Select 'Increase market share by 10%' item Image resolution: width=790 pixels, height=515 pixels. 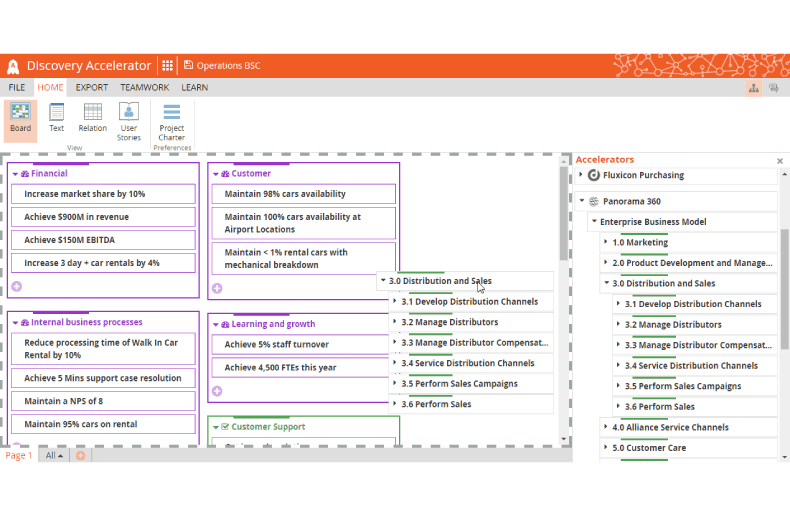point(103,194)
